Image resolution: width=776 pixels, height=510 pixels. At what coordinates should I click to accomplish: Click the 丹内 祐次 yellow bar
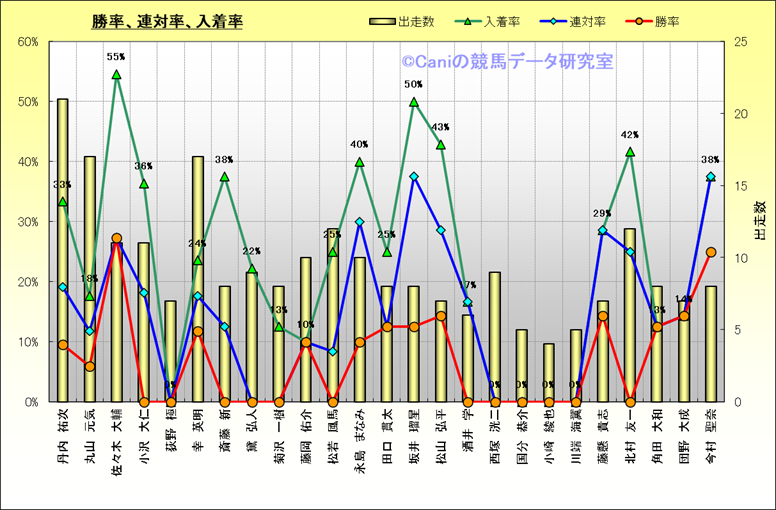(x=63, y=250)
